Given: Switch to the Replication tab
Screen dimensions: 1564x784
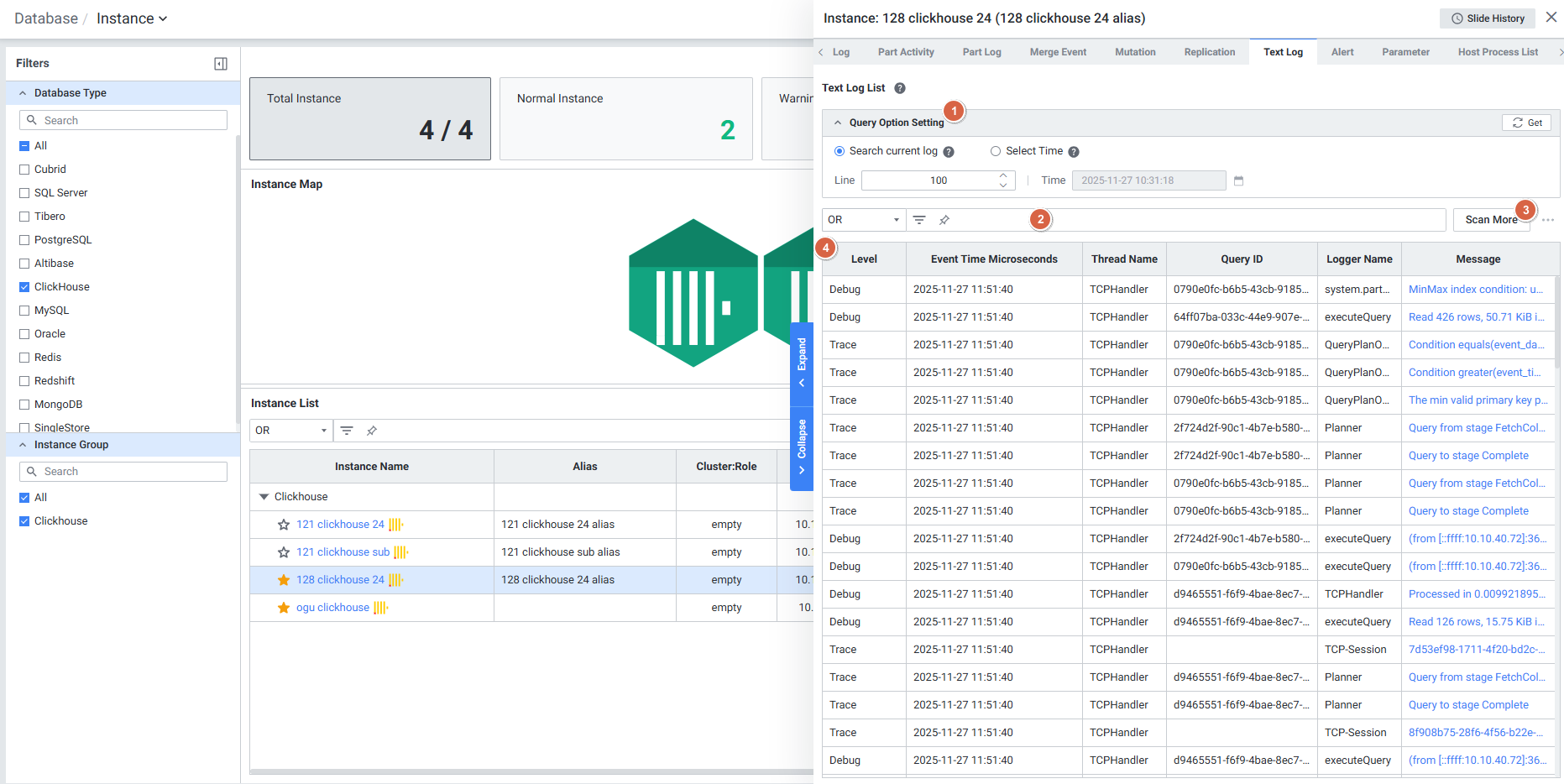Looking at the screenshot, I should [x=1209, y=52].
